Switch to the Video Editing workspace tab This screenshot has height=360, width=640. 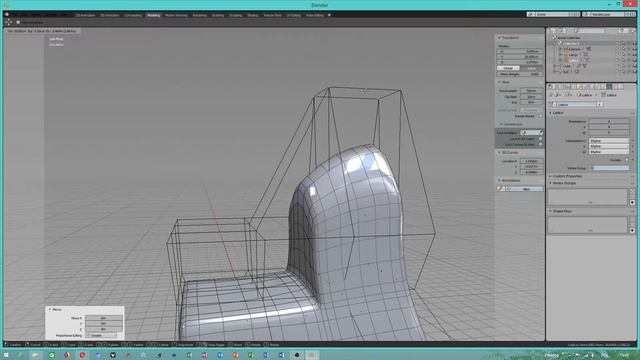[x=315, y=15]
